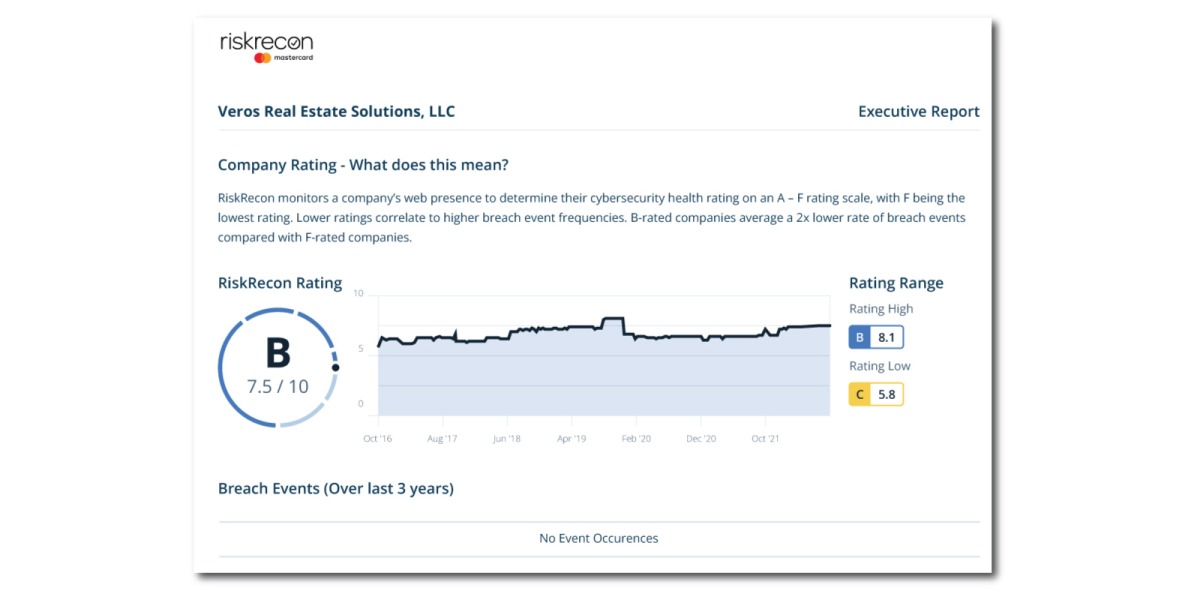Click the No Event Occurences row

click(598, 538)
